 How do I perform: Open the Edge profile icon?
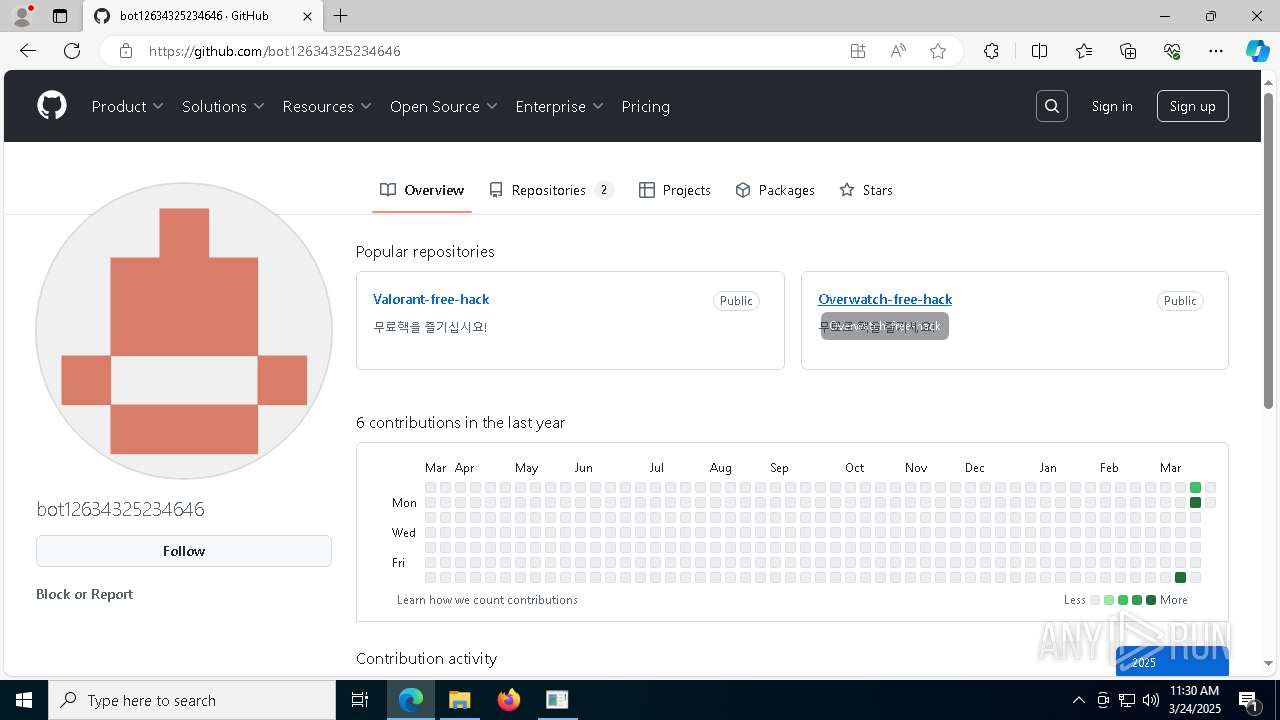22,16
